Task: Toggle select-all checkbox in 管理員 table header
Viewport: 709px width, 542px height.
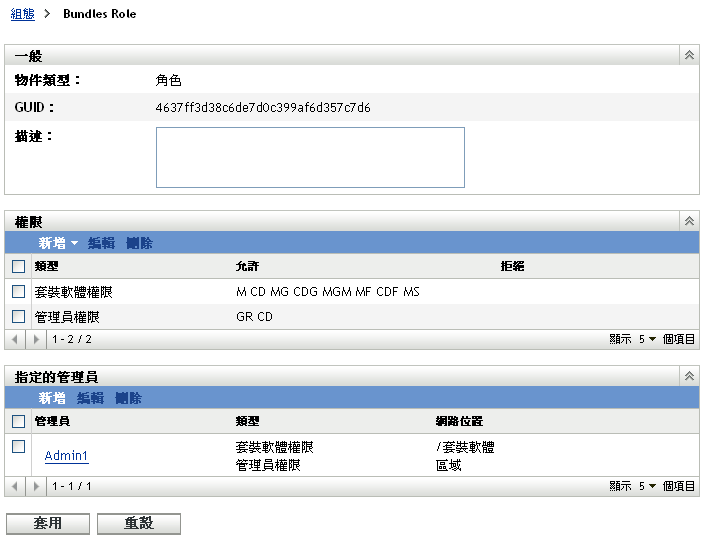Action: (x=19, y=421)
